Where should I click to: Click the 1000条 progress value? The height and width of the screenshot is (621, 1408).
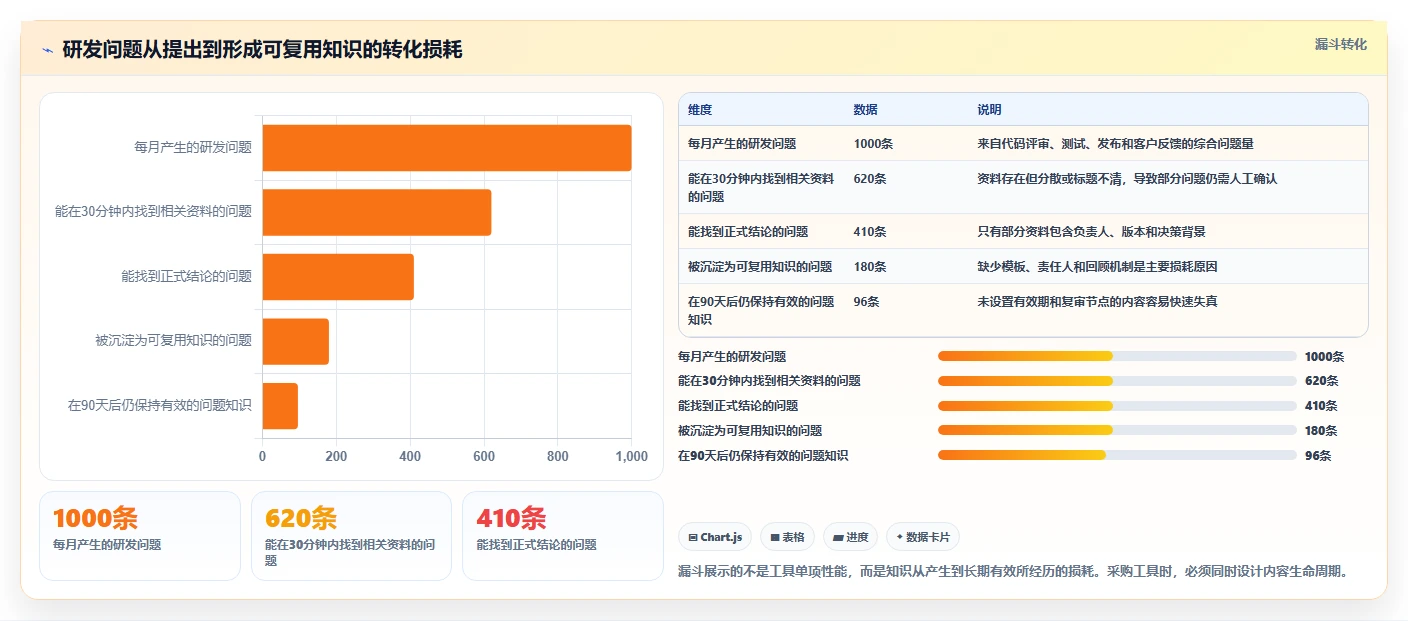pos(1325,356)
